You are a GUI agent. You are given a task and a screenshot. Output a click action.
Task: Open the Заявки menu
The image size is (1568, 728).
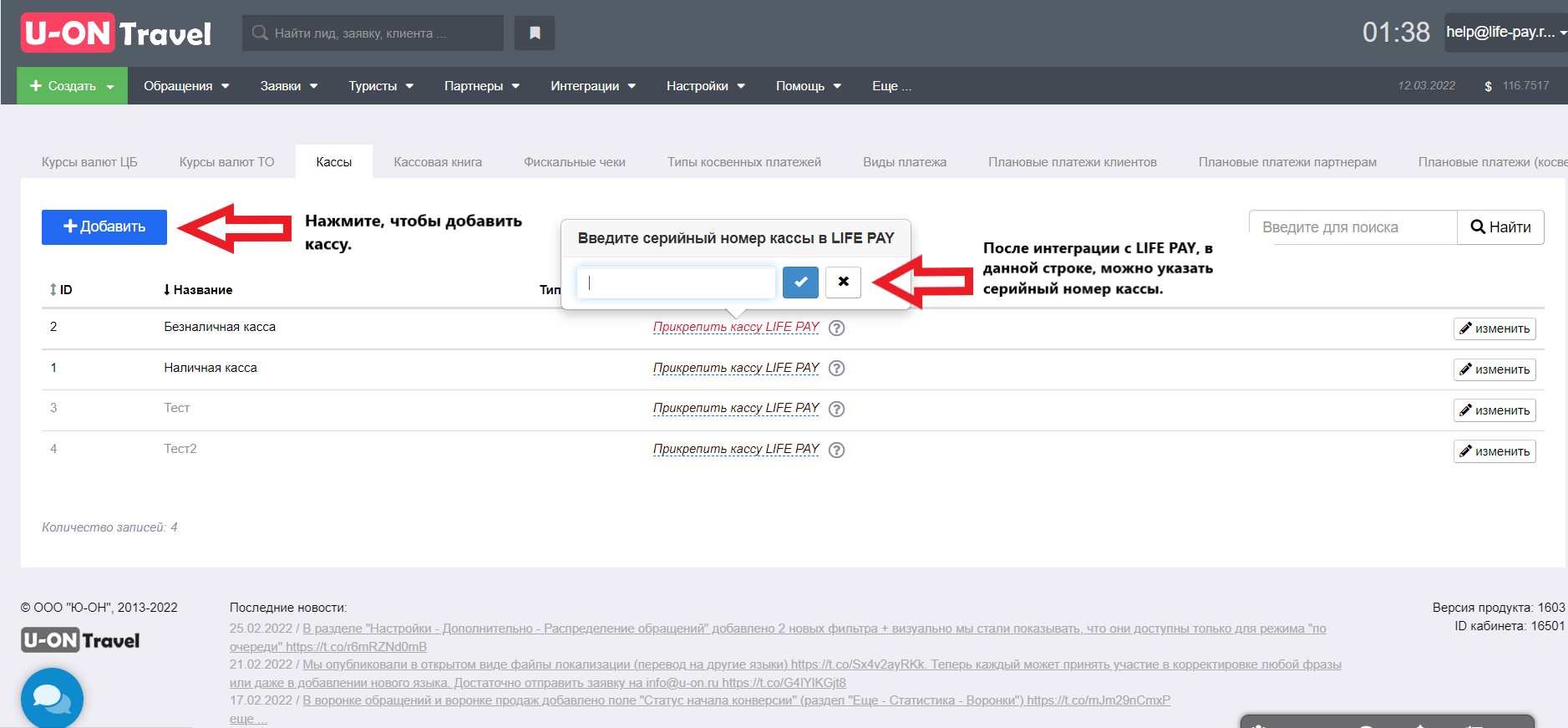coord(289,86)
